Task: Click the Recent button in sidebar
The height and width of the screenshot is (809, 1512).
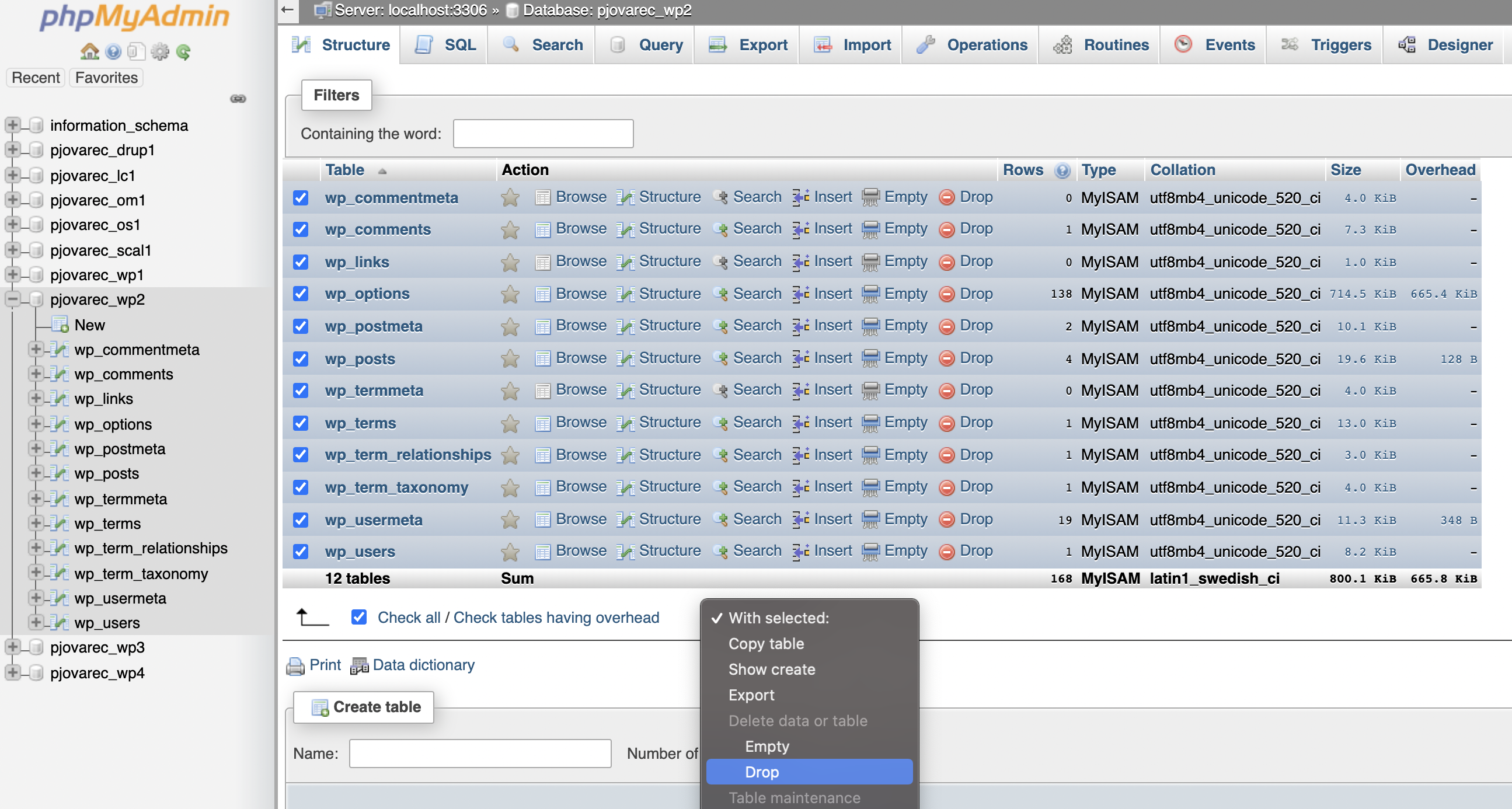Action: [x=35, y=78]
